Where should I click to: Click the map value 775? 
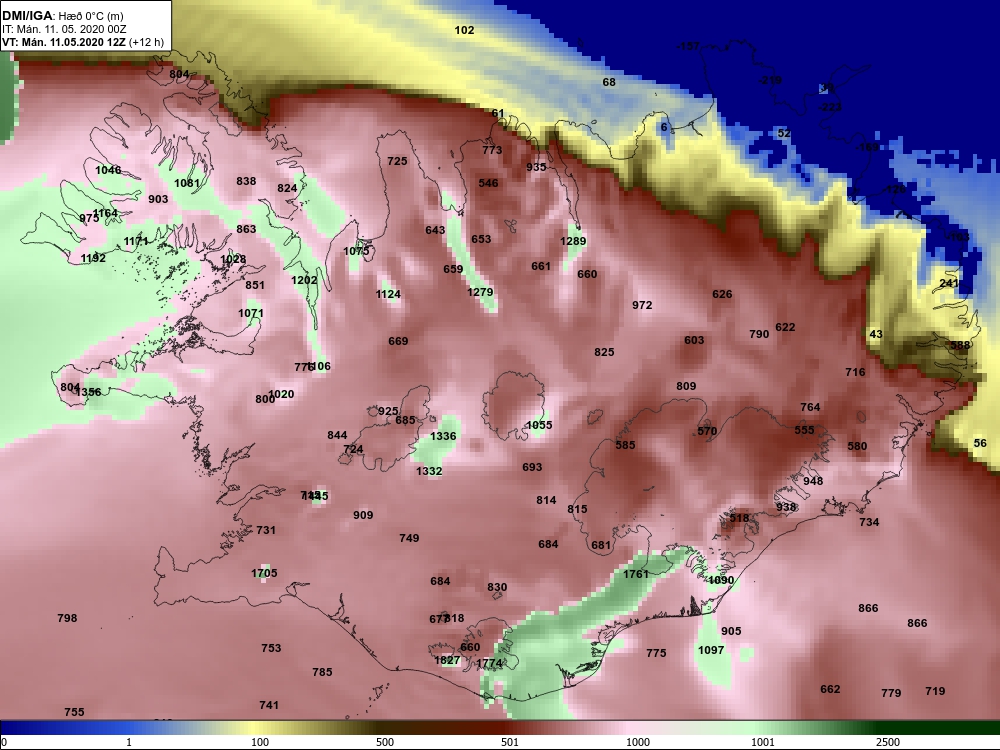coord(656,653)
